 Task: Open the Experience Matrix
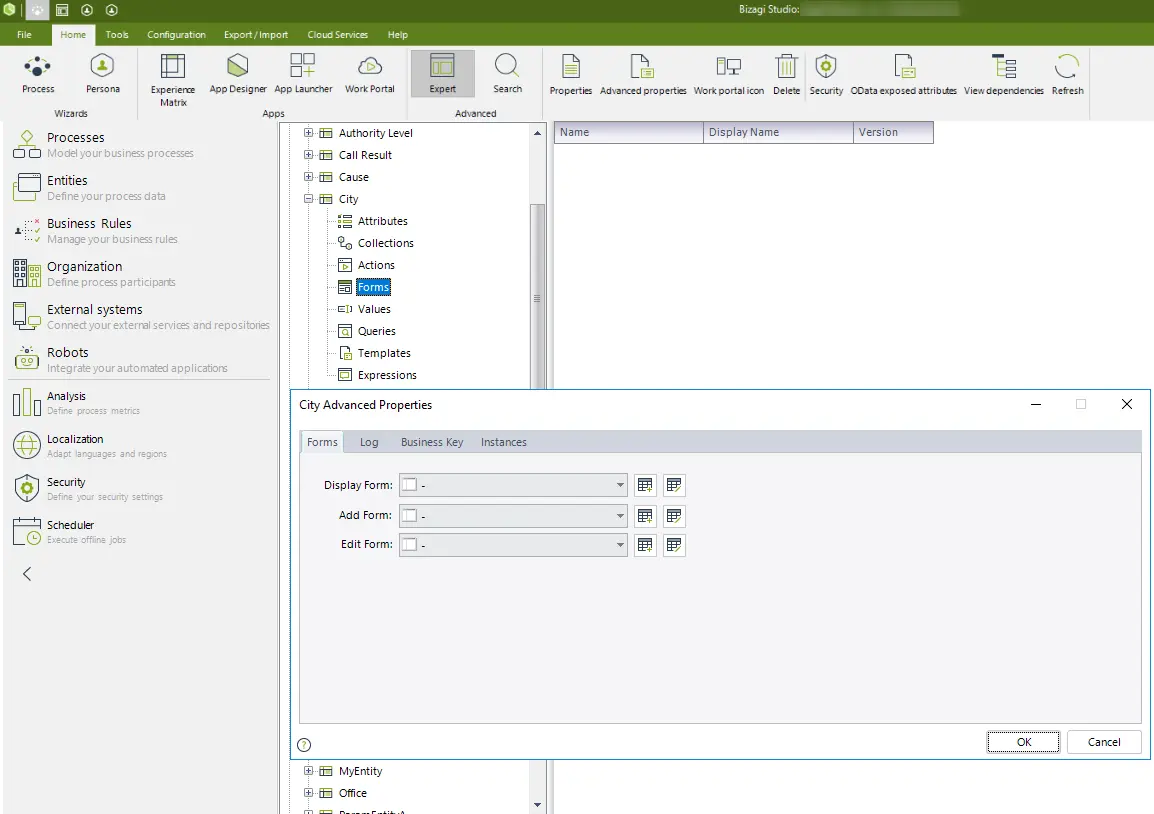coord(173,79)
